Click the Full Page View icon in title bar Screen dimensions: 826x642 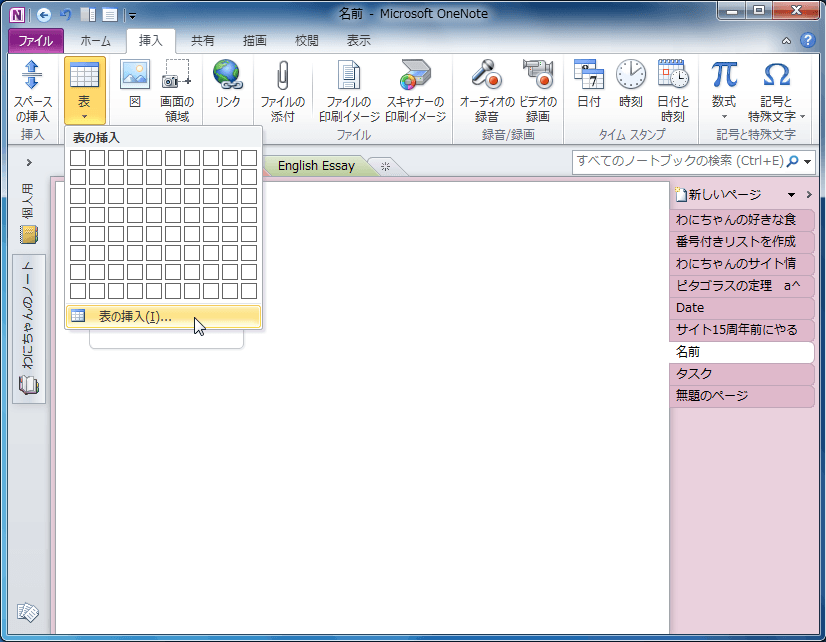[x=110, y=15]
